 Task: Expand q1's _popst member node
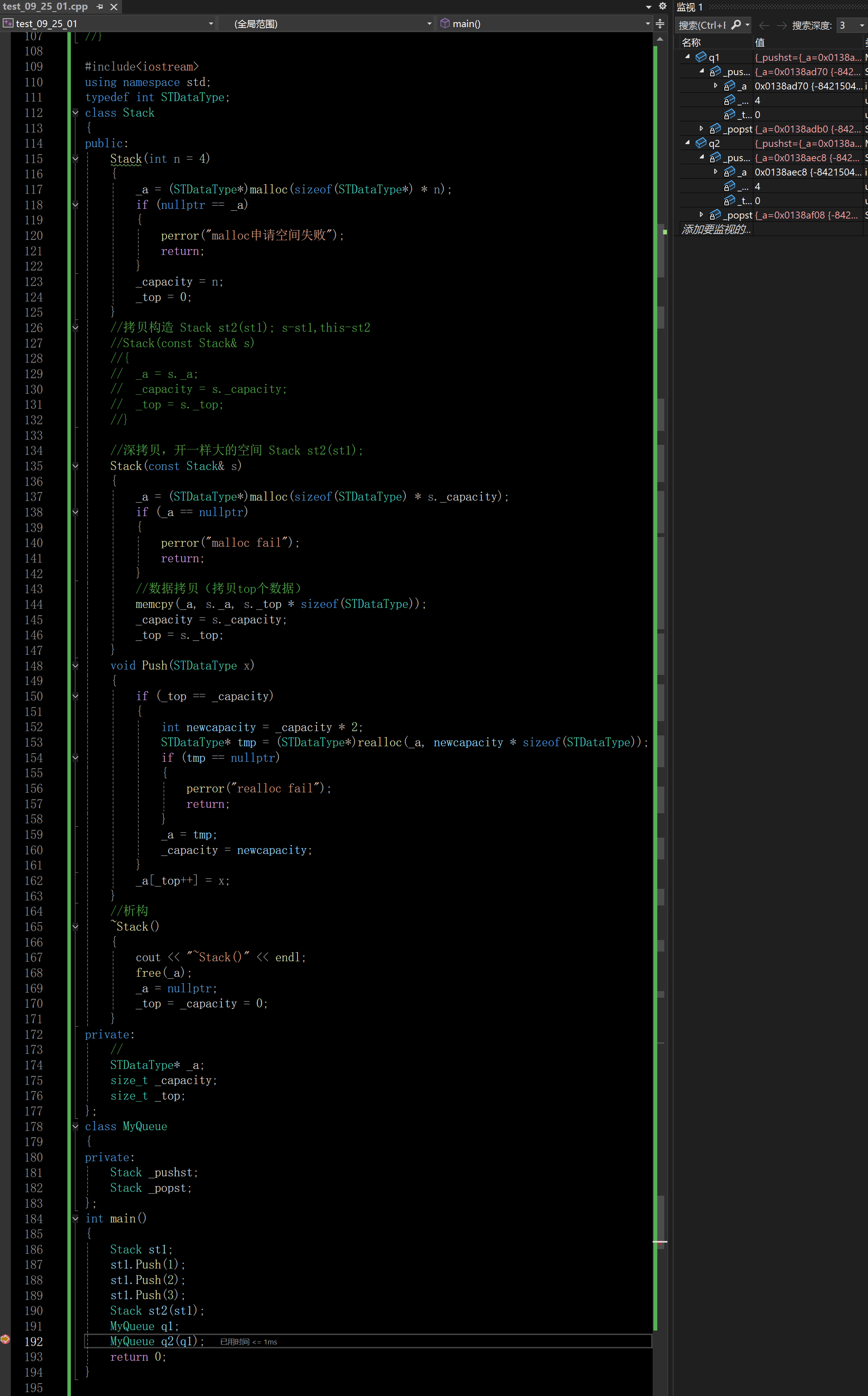[701, 129]
